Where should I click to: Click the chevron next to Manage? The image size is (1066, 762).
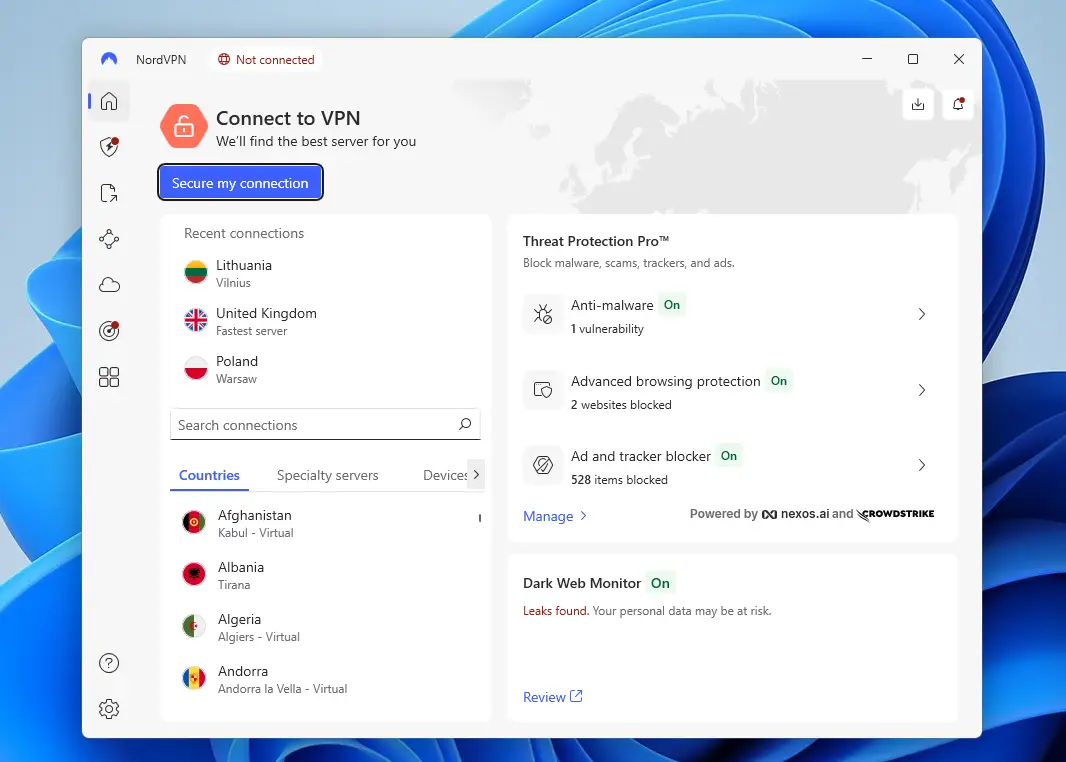point(583,516)
